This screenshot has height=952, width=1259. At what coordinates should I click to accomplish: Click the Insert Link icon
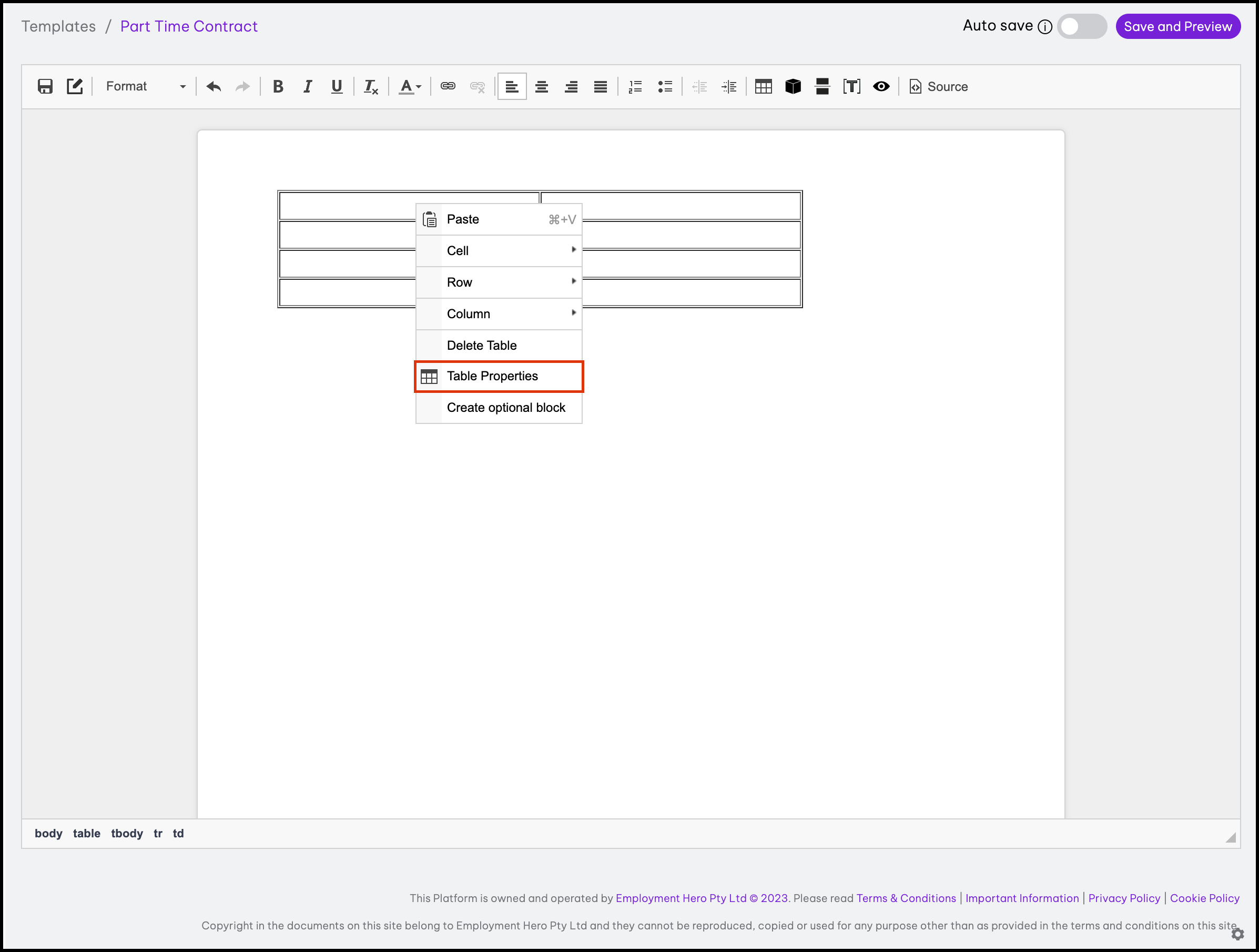(448, 87)
